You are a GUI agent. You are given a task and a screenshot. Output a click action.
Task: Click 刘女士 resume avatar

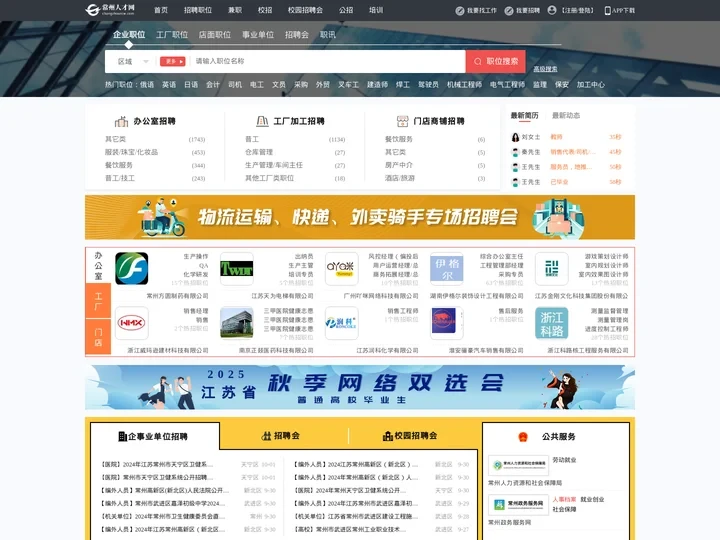515,137
